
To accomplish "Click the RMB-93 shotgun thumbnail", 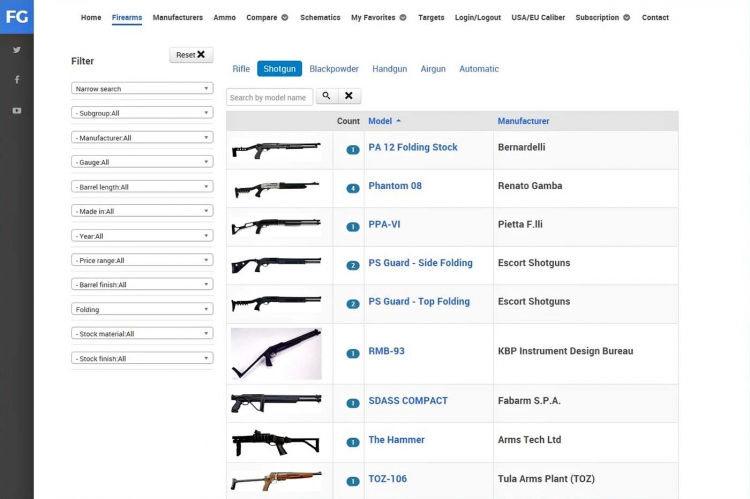I will point(276,354).
